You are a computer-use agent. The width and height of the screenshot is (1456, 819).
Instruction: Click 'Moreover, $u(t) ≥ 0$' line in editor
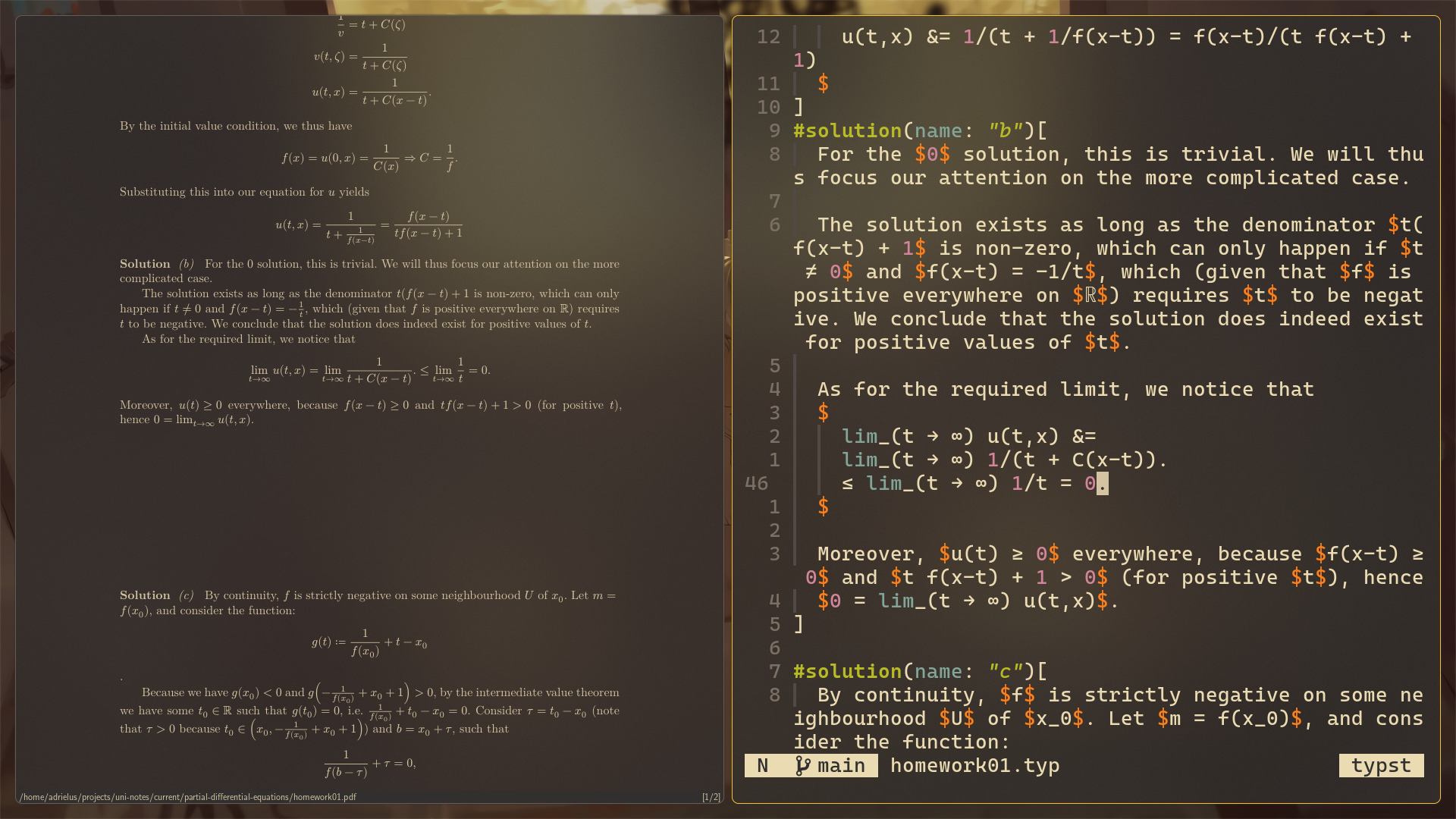pyautogui.click(x=1108, y=565)
